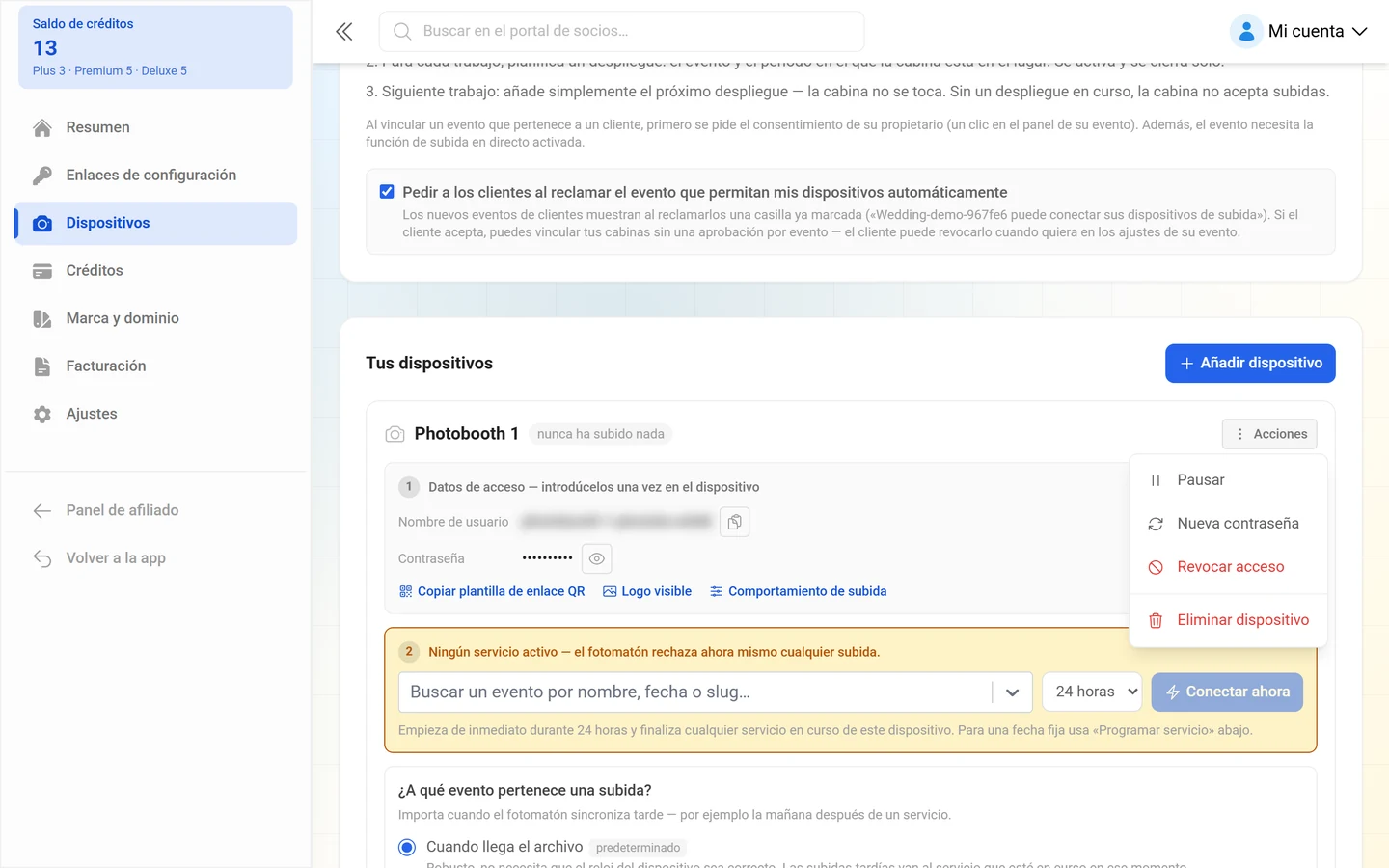Open Comportamiento de subida link

[x=798, y=591]
